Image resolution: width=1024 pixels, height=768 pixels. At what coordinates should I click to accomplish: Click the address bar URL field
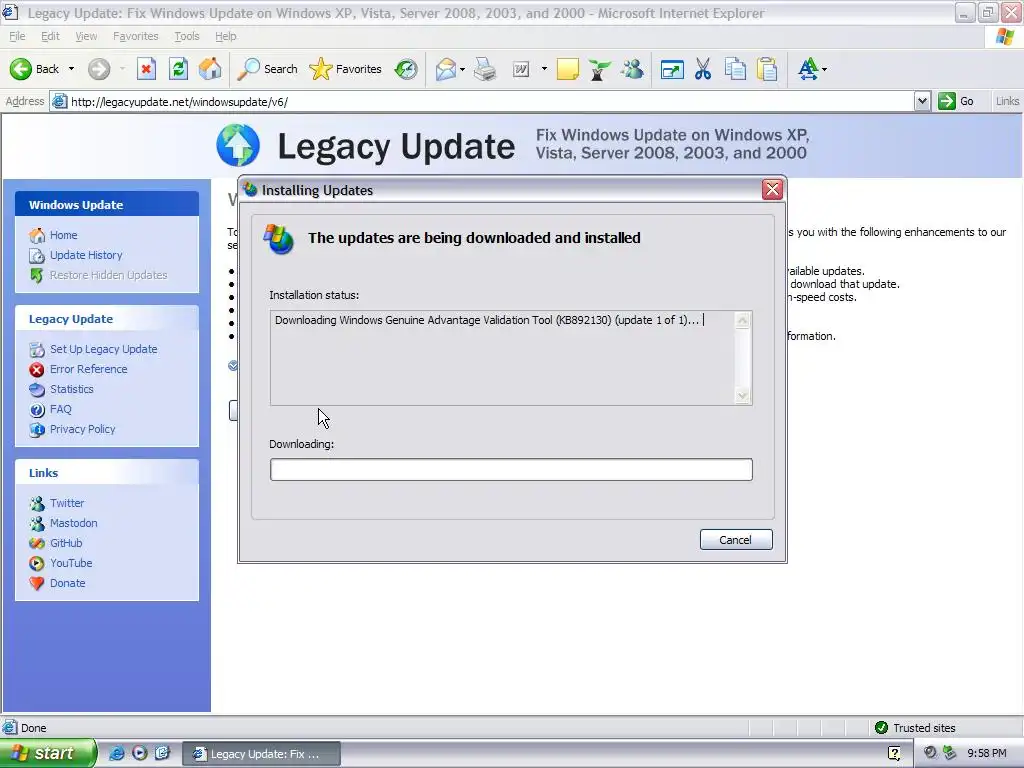tap(483, 101)
